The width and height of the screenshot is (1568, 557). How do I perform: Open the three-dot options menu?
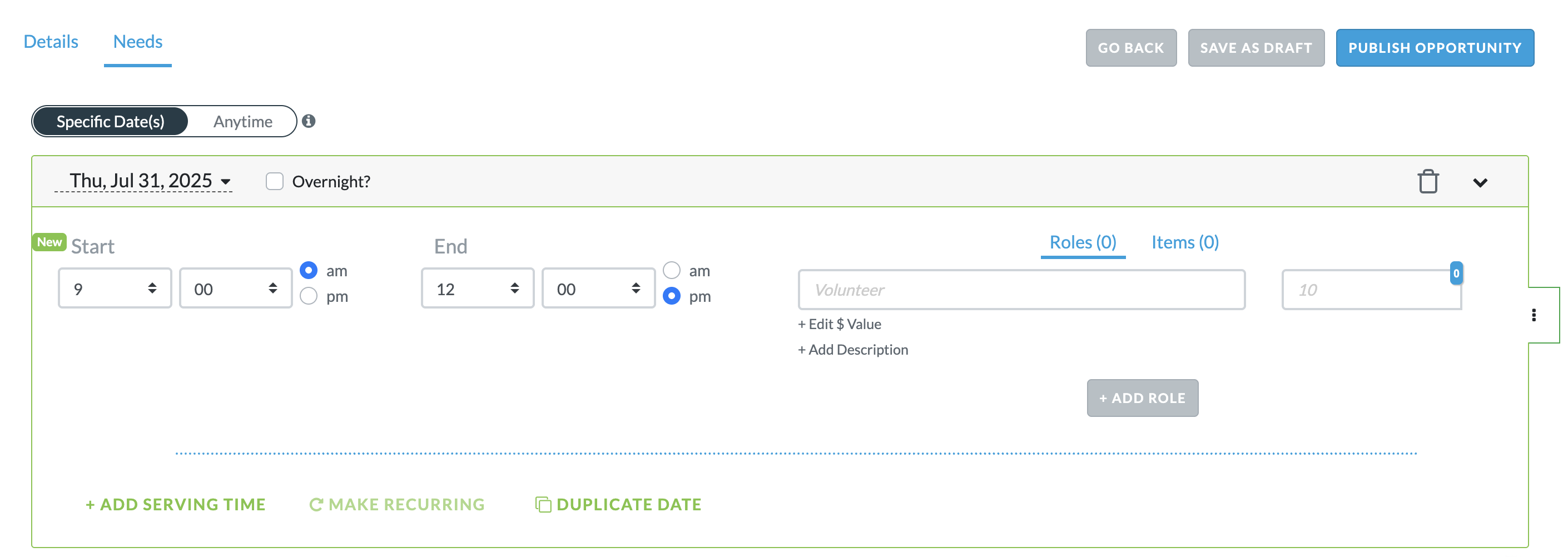tap(1534, 315)
